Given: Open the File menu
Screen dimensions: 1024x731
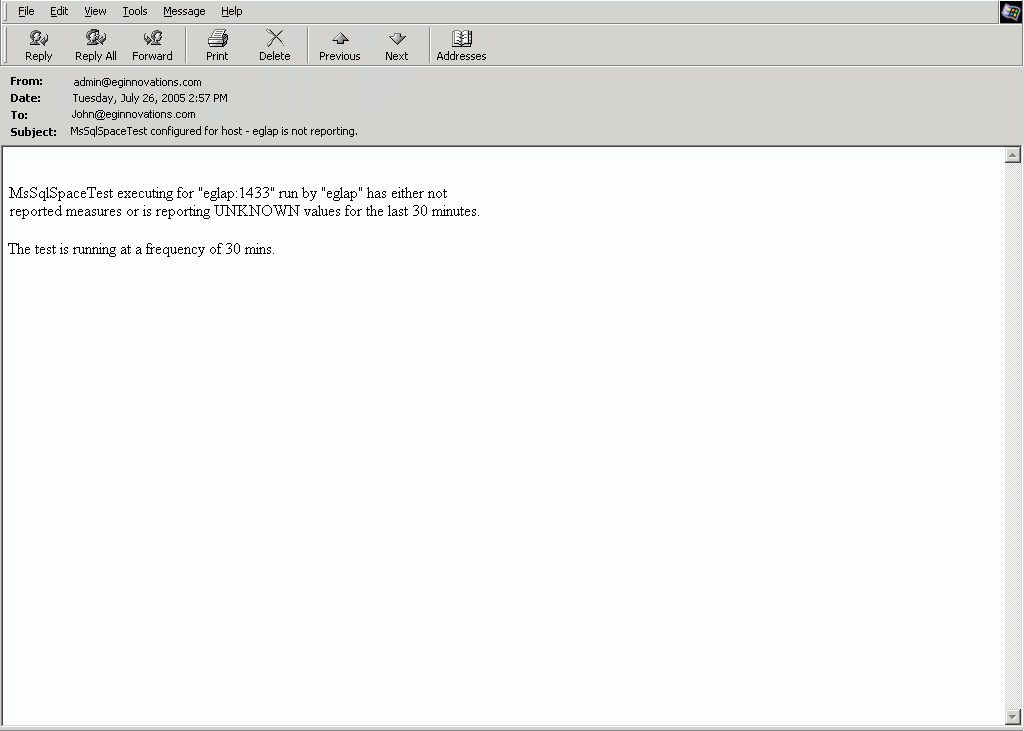Looking at the screenshot, I should 26,11.
